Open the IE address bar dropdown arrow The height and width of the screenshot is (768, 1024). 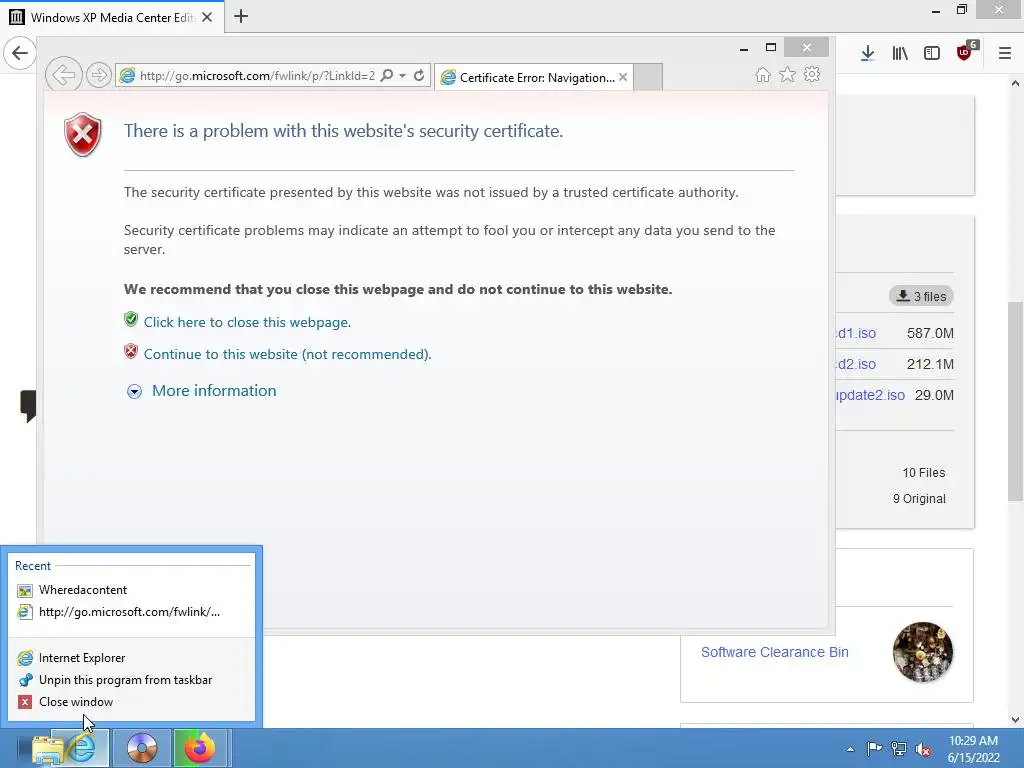[x=403, y=76]
